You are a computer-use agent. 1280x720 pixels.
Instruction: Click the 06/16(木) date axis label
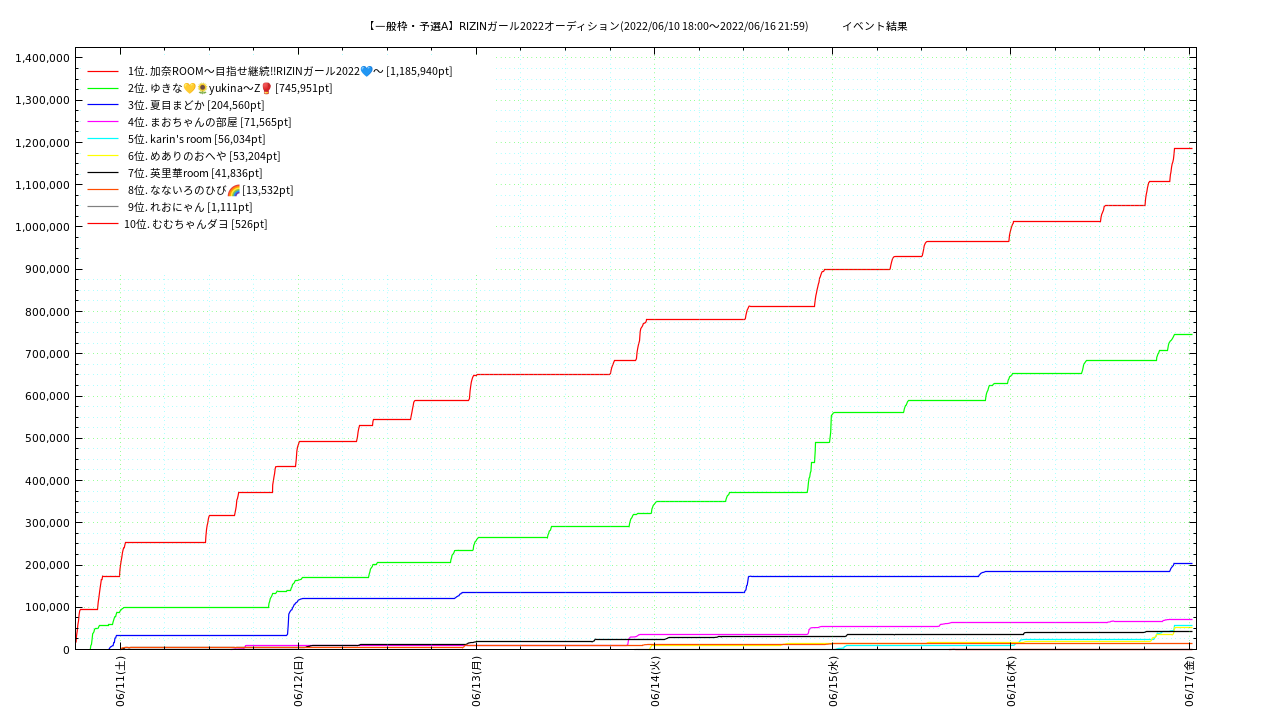point(1011,682)
